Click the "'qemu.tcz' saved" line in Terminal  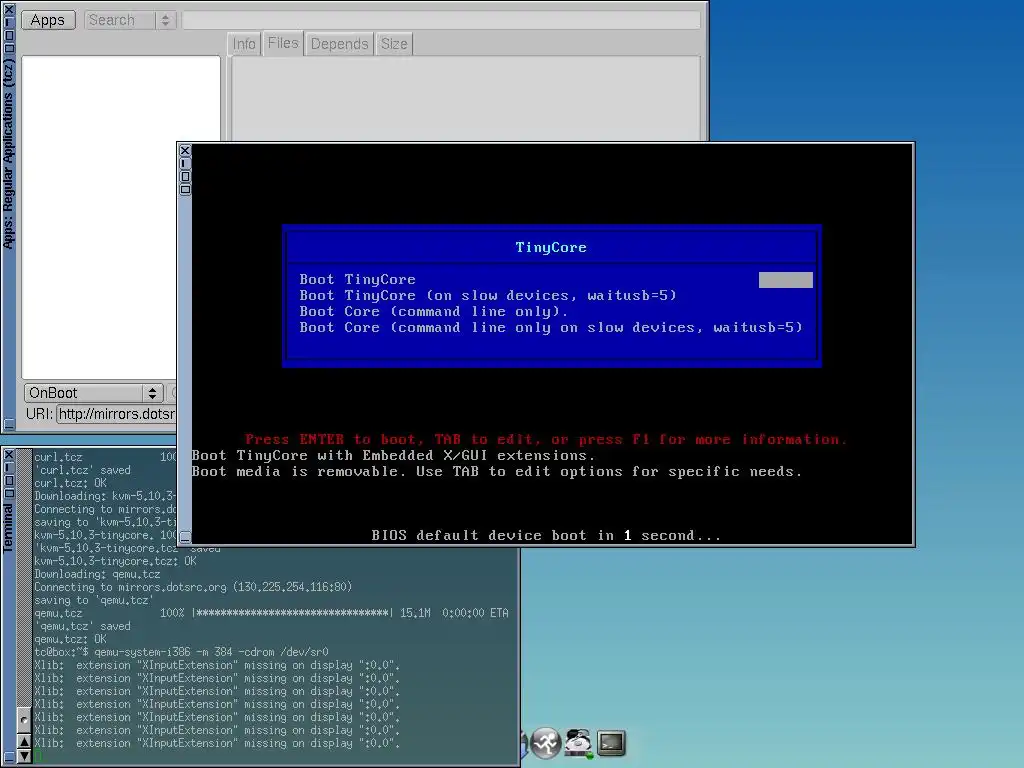pyautogui.click(x=82, y=626)
